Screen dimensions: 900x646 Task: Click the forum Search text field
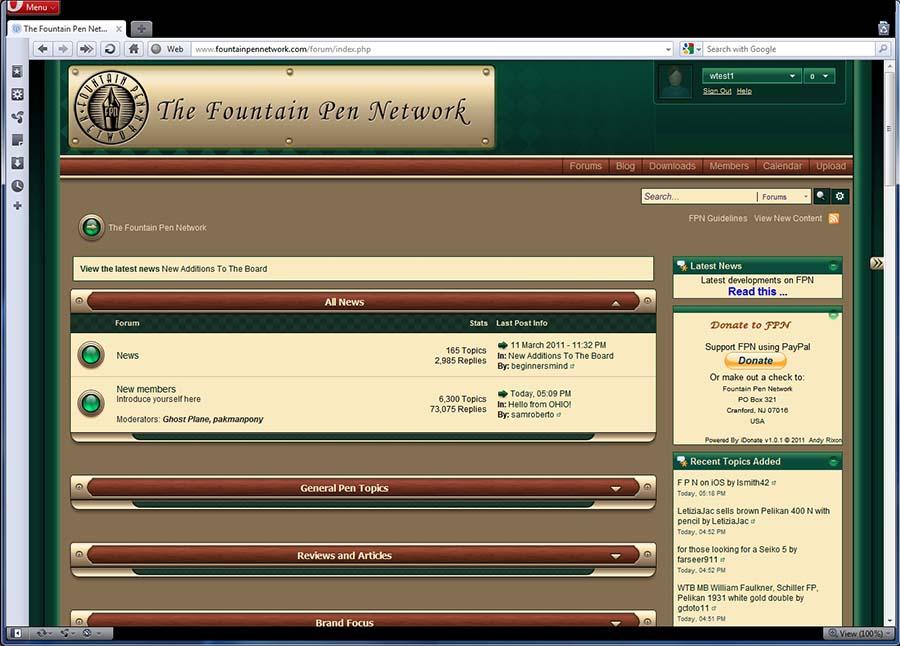coord(697,197)
